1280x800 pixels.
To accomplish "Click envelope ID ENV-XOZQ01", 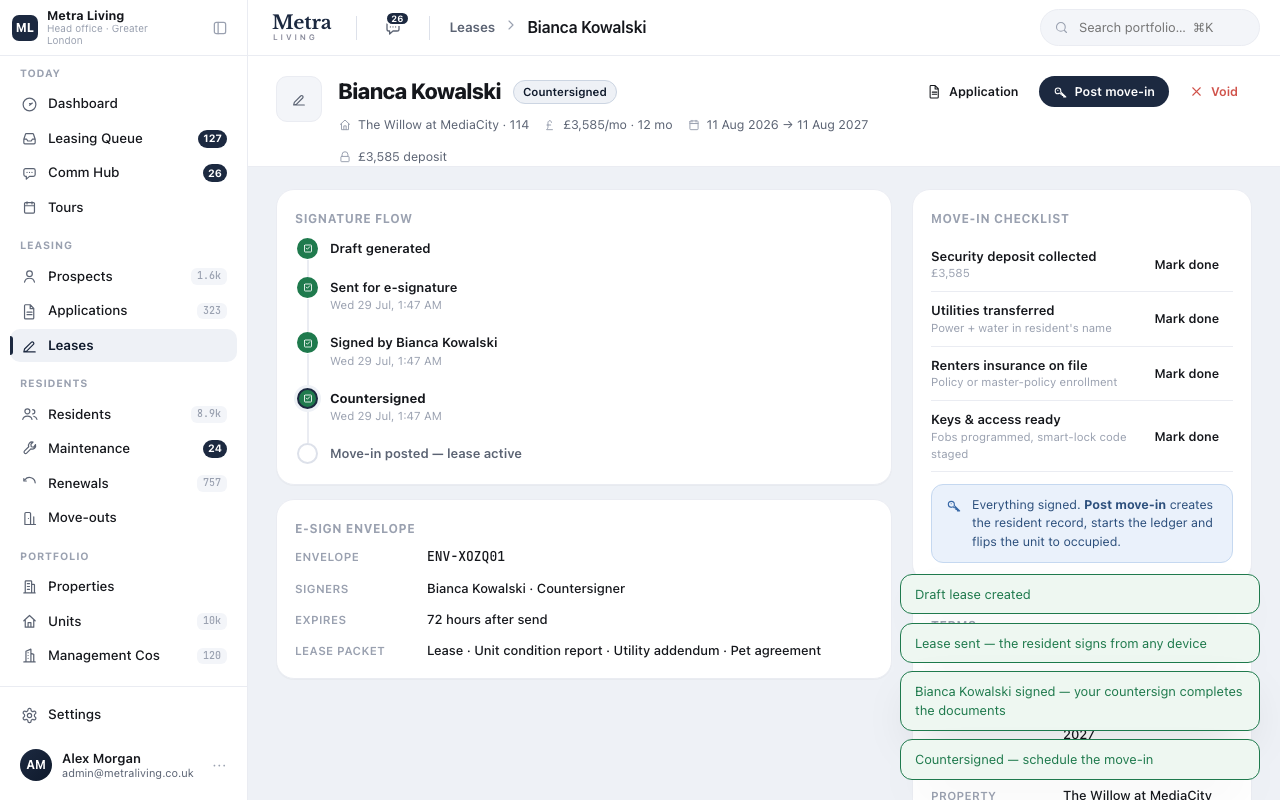I will coord(466,557).
